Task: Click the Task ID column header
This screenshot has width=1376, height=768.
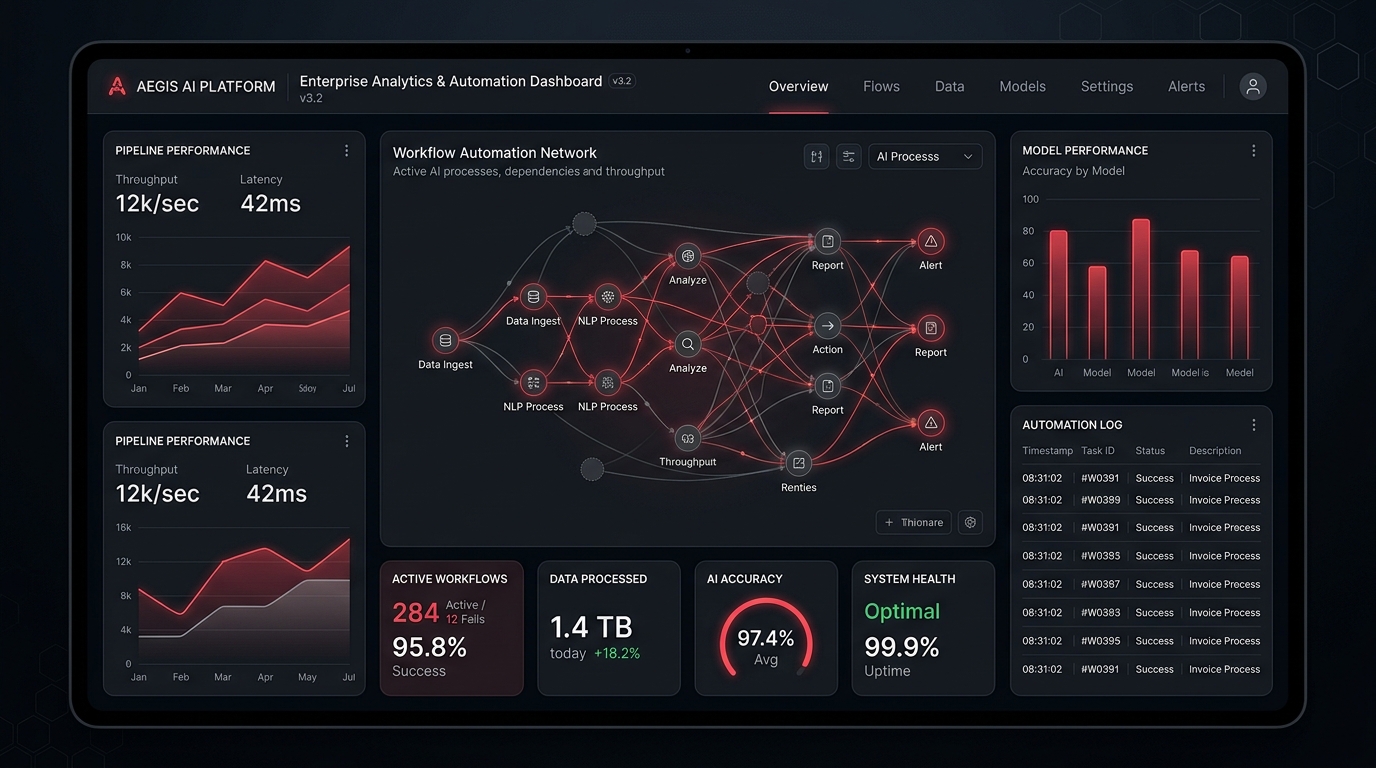Action: click(1098, 451)
